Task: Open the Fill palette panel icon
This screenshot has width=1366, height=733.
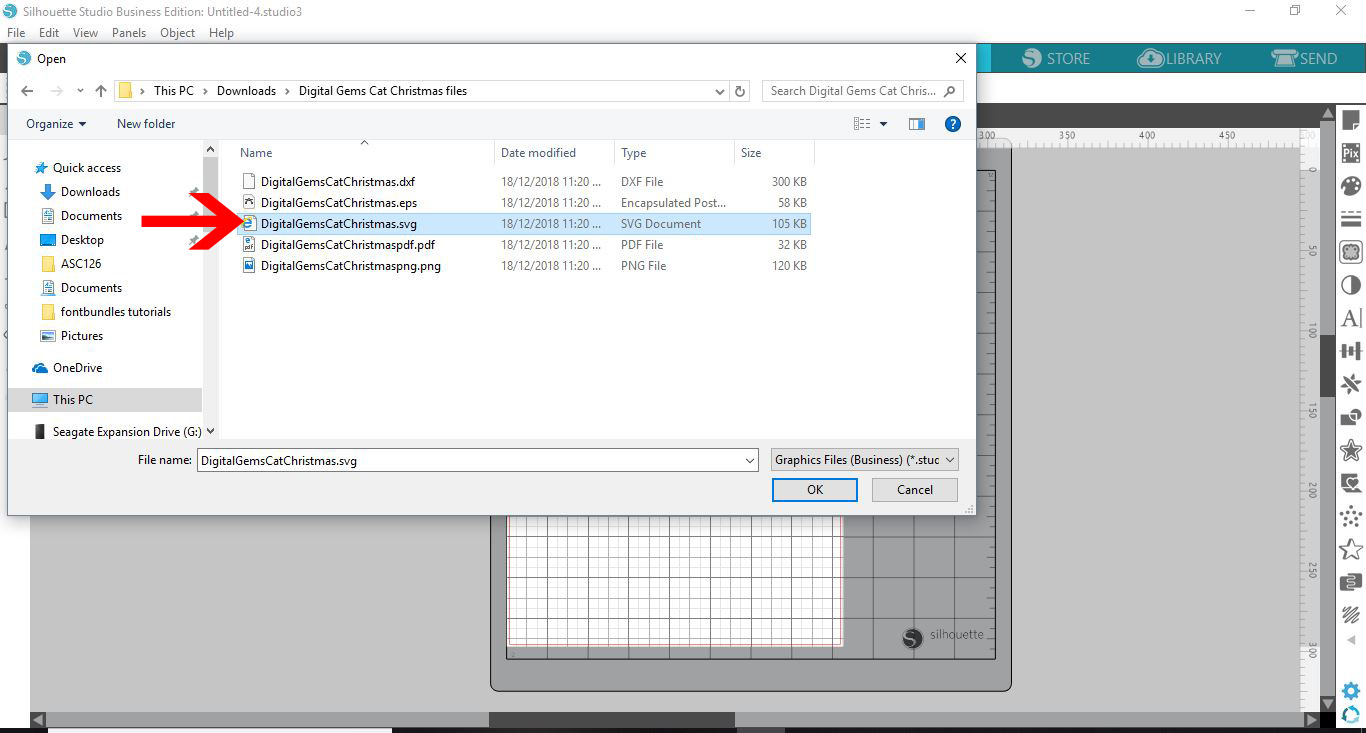Action: click(1351, 186)
